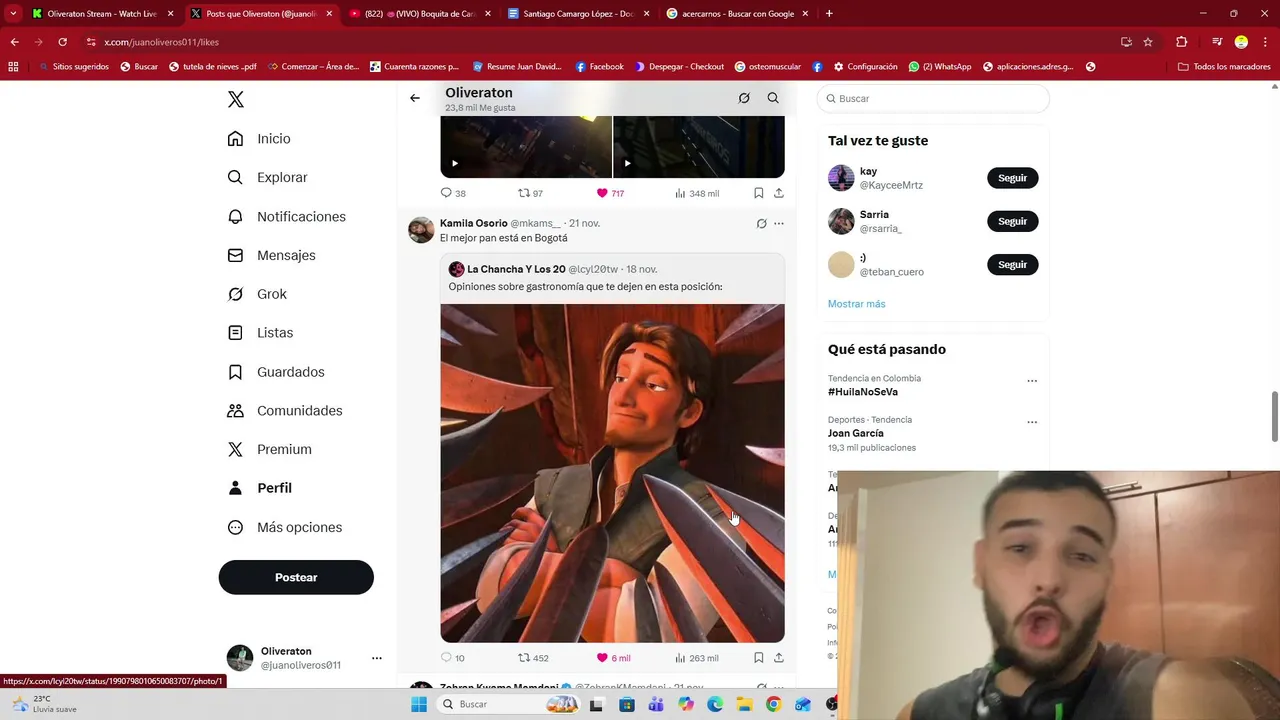Bookmark the Kamila Osorio post
The width and height of the screenshot is (1280, 720).
pyautogui.click(x=758, y=658)
